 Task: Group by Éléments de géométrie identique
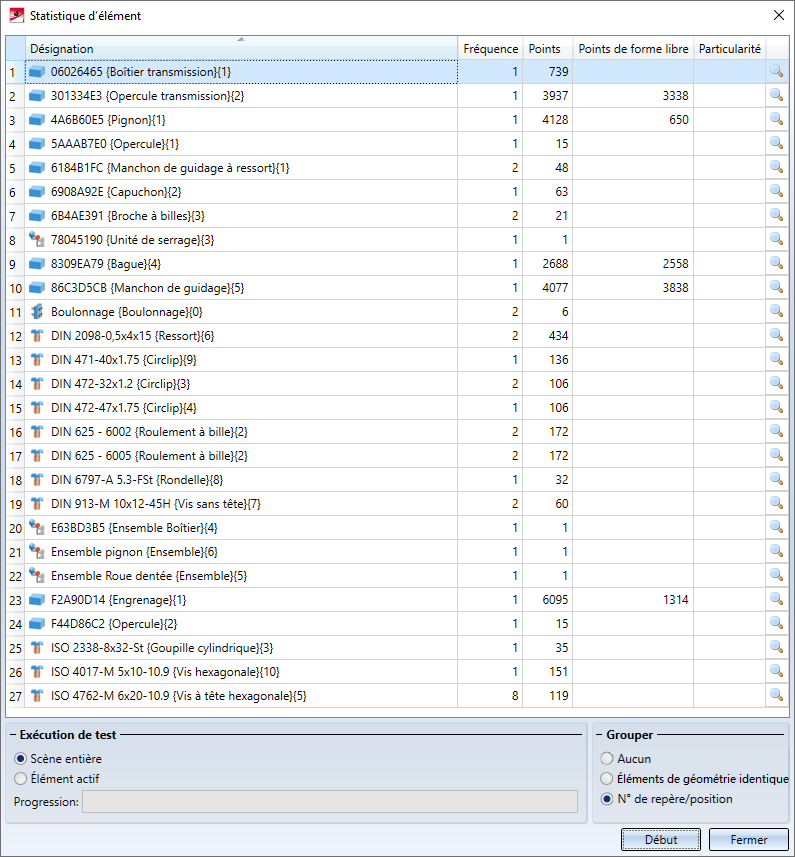(607, 779)
